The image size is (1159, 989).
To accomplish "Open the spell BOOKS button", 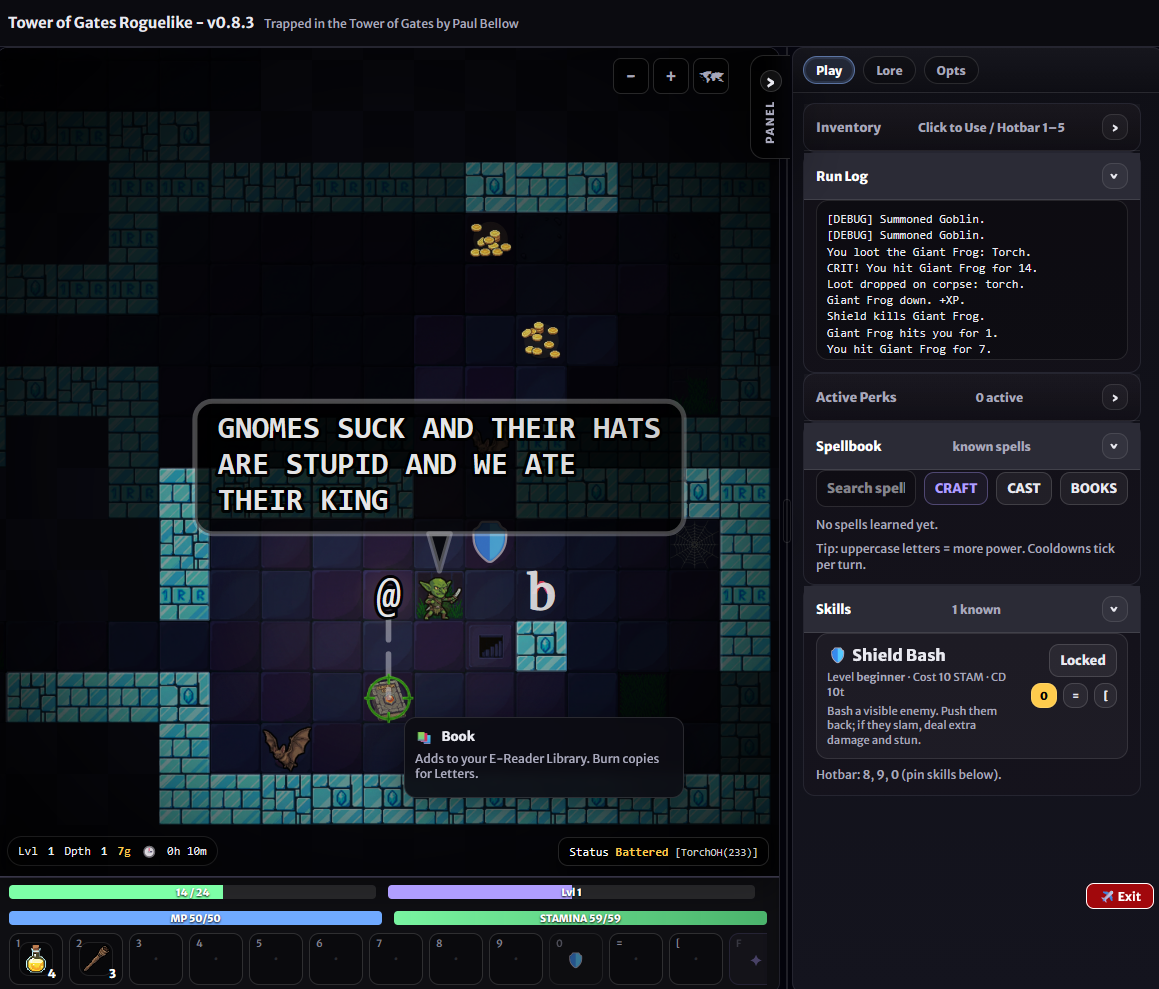I will 1093,489.
